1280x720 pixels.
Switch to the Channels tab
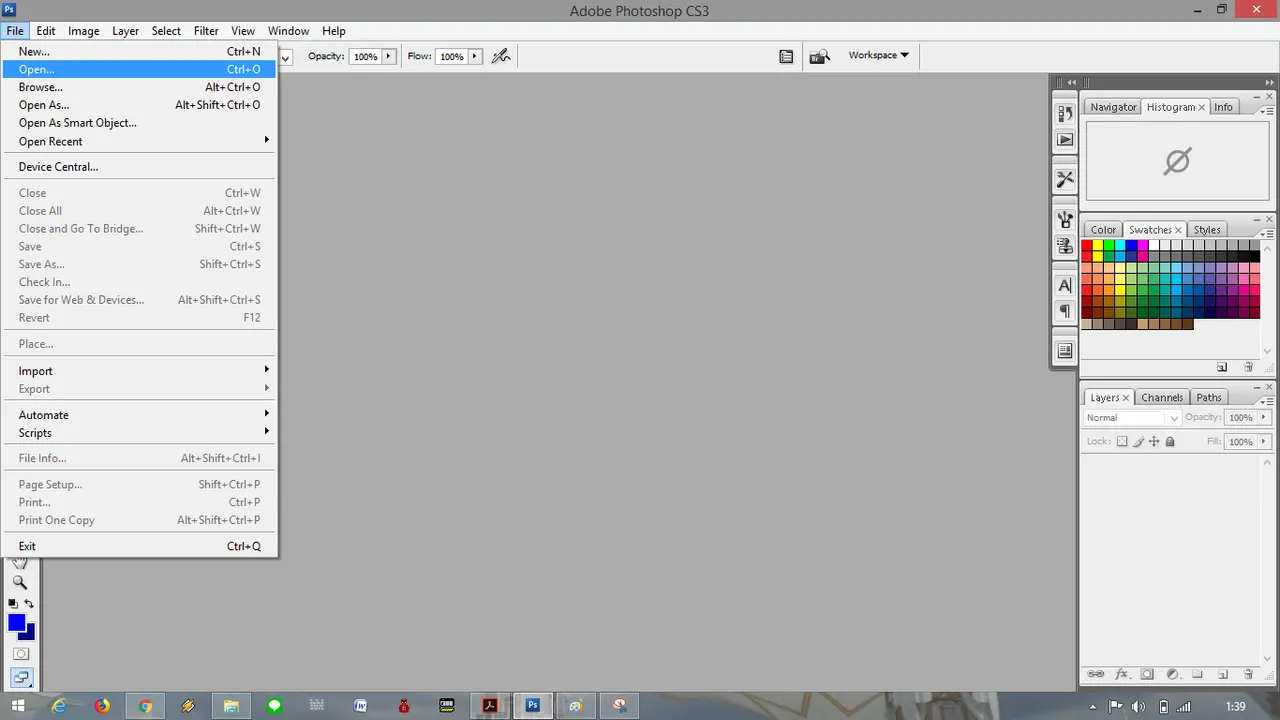[1162, 398]
